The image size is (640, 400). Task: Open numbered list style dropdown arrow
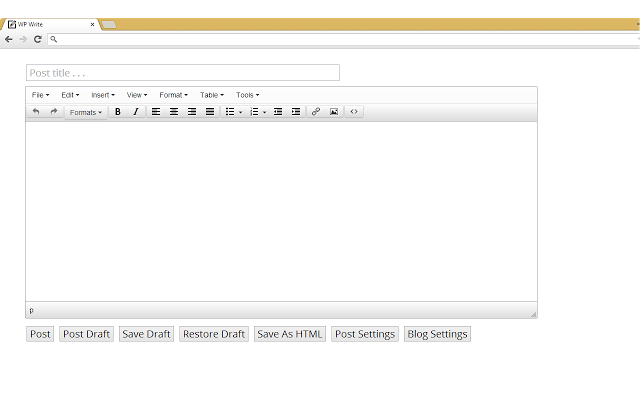tap(264, 112)
